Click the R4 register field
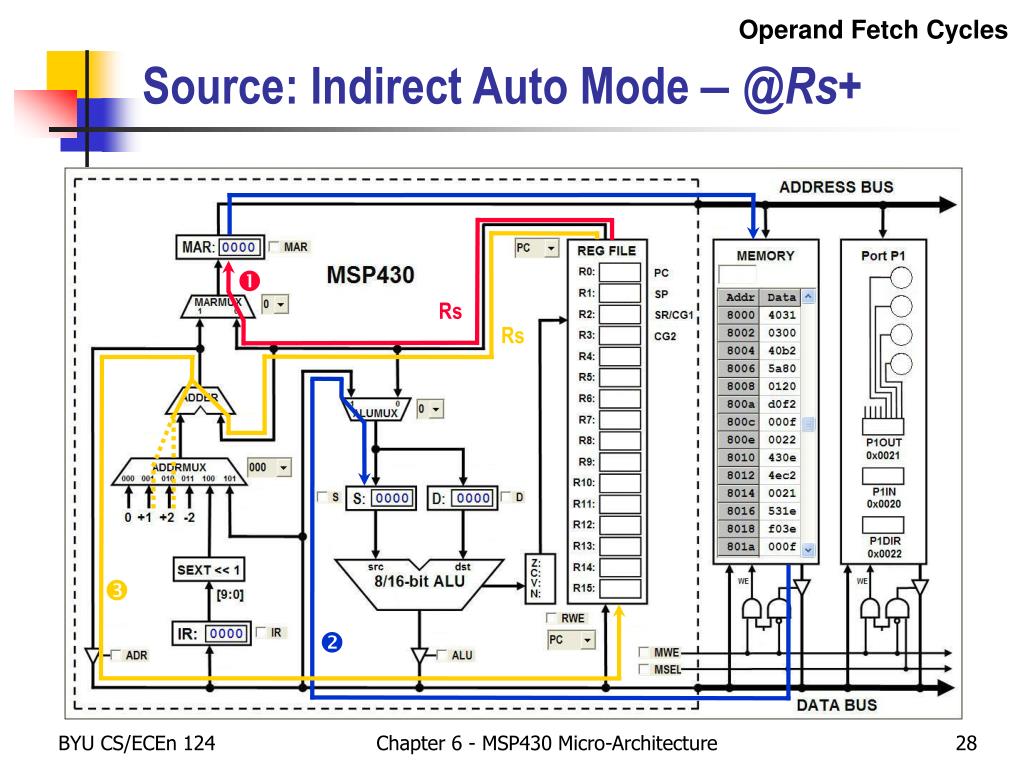Viewport: 1024px width, 768px height. (620, 357)
